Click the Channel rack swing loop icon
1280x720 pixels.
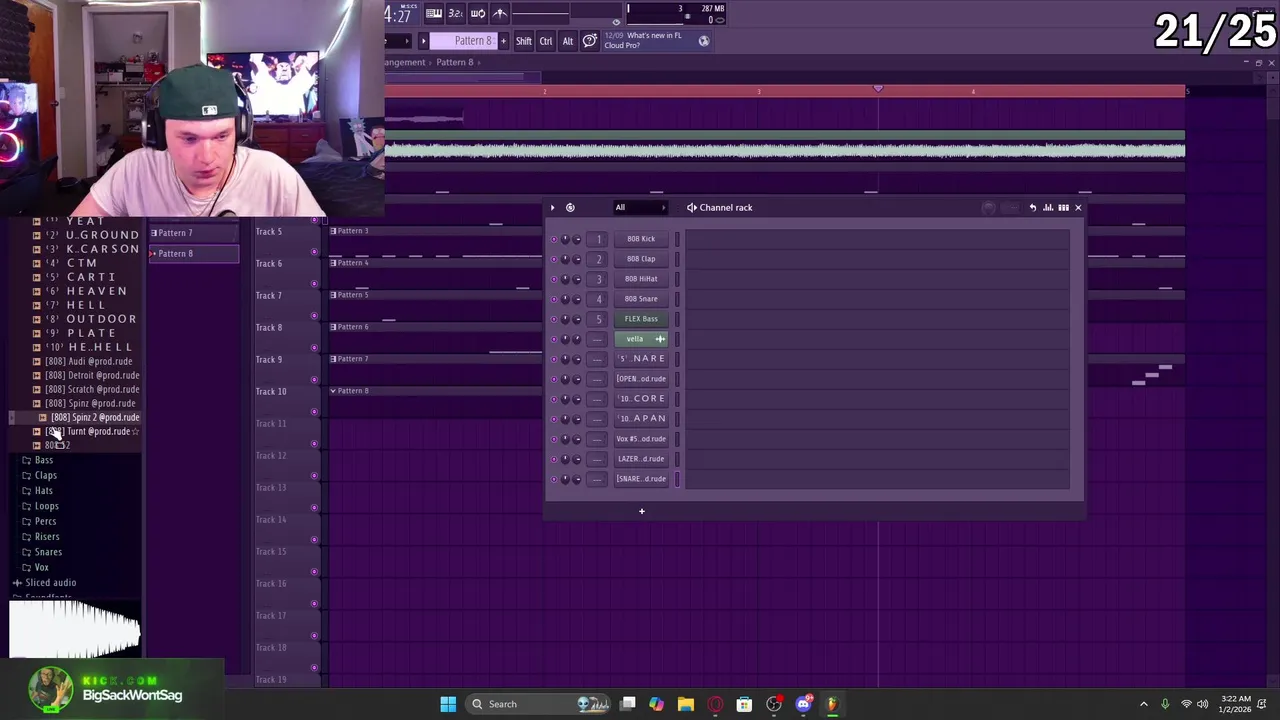570,207
